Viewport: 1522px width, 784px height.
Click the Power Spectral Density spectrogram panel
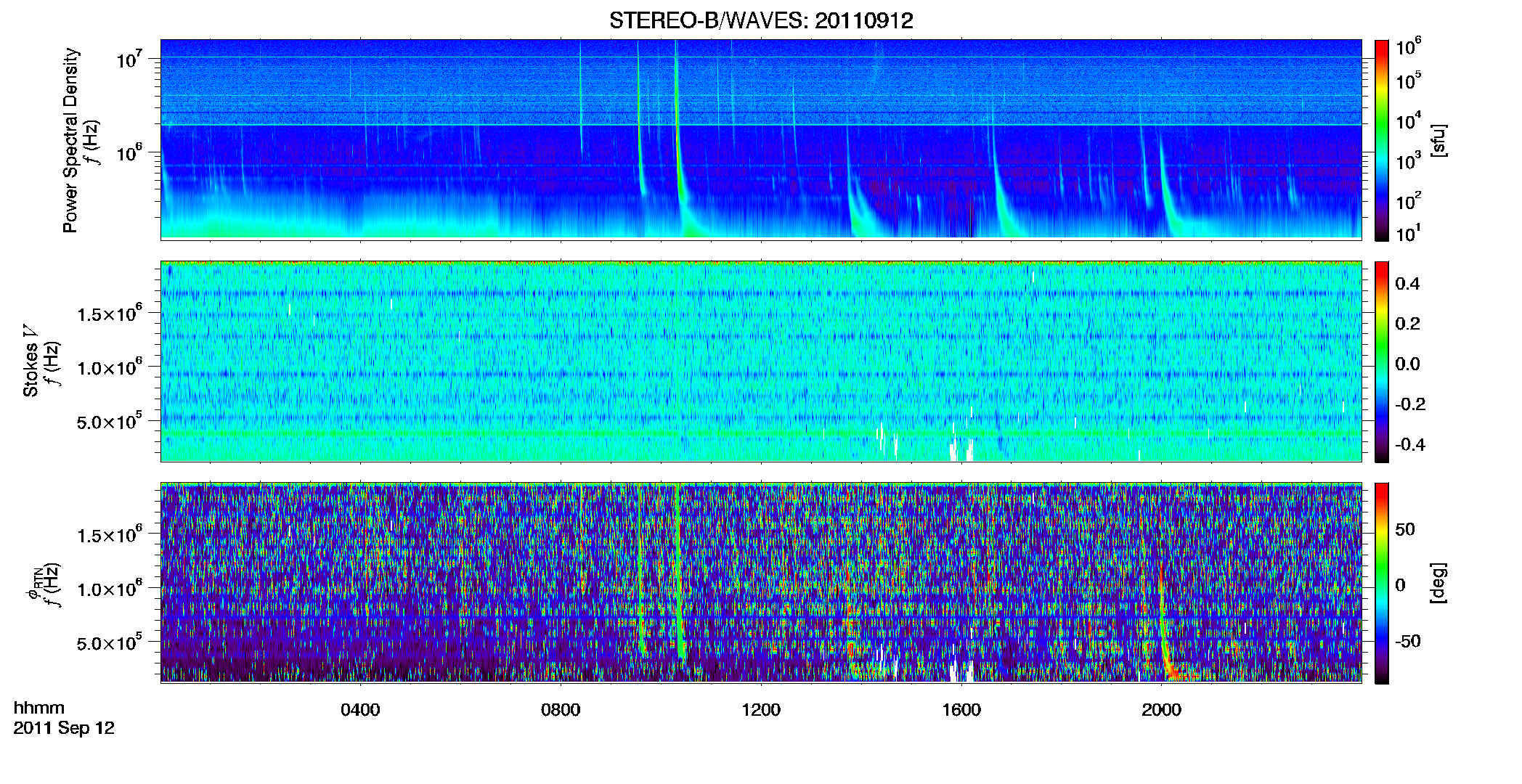tap(761, 139)
